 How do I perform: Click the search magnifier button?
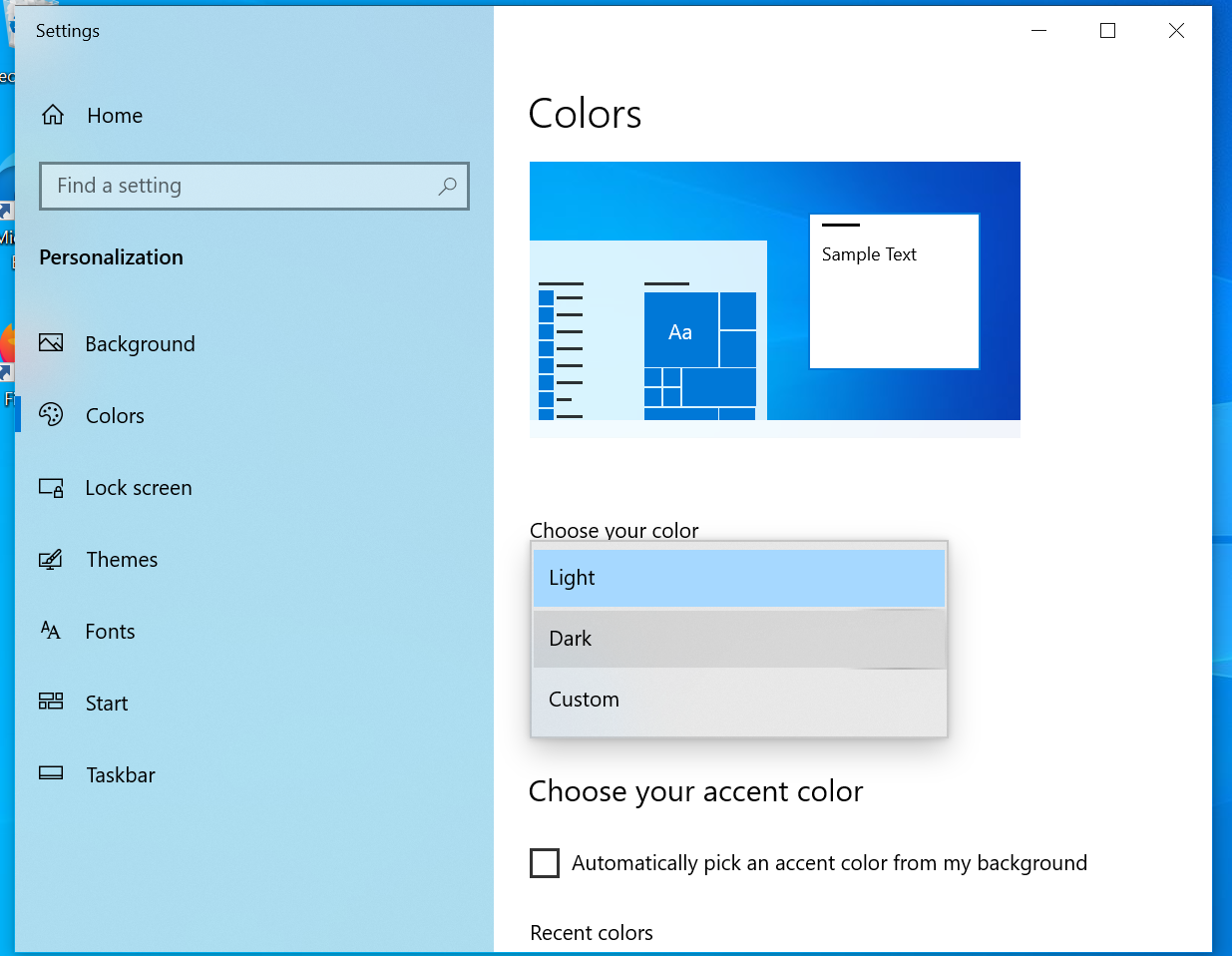coord(447,187)
